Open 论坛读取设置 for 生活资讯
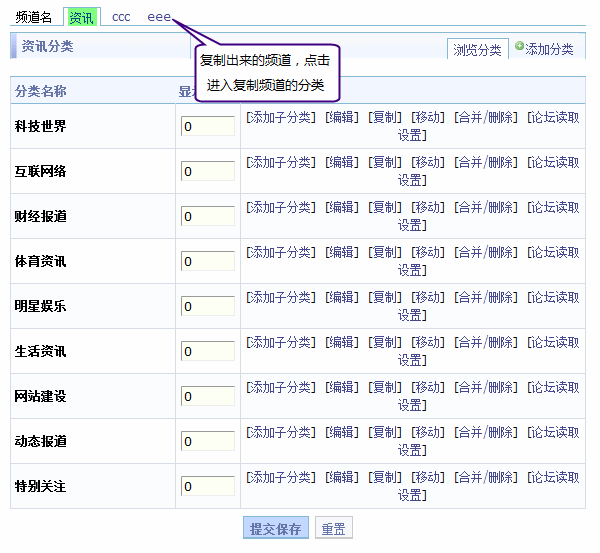 pos(553,342)
